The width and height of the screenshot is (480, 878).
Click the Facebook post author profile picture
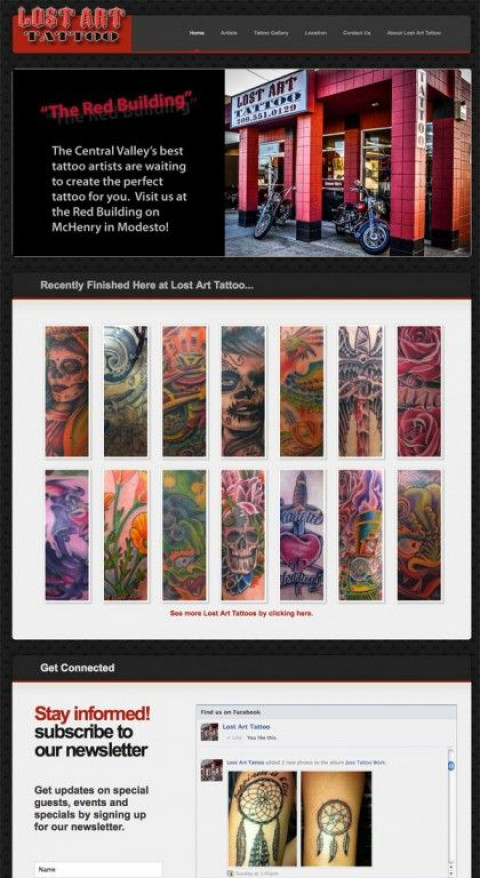pos(209,770)
